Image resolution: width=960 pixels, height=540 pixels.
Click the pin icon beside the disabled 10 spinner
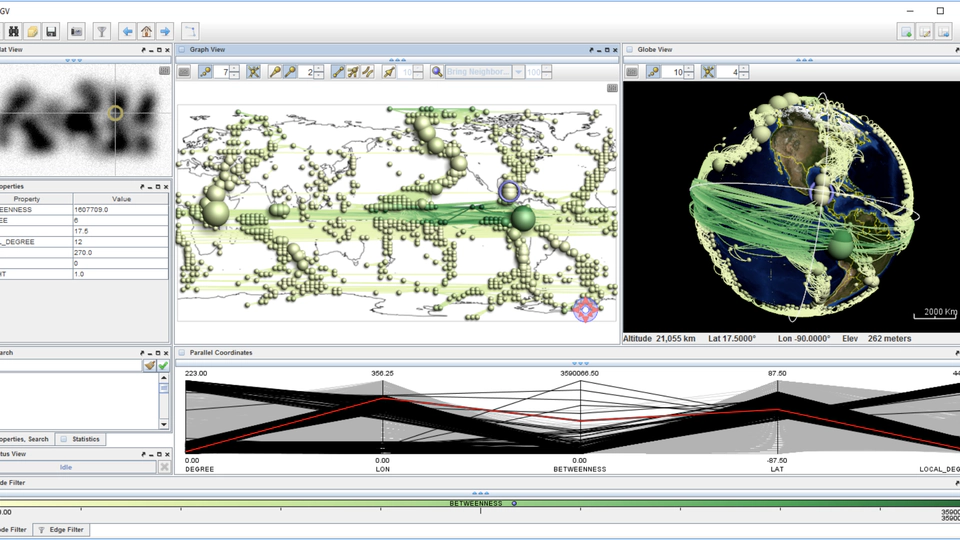[x=389, y=72]
